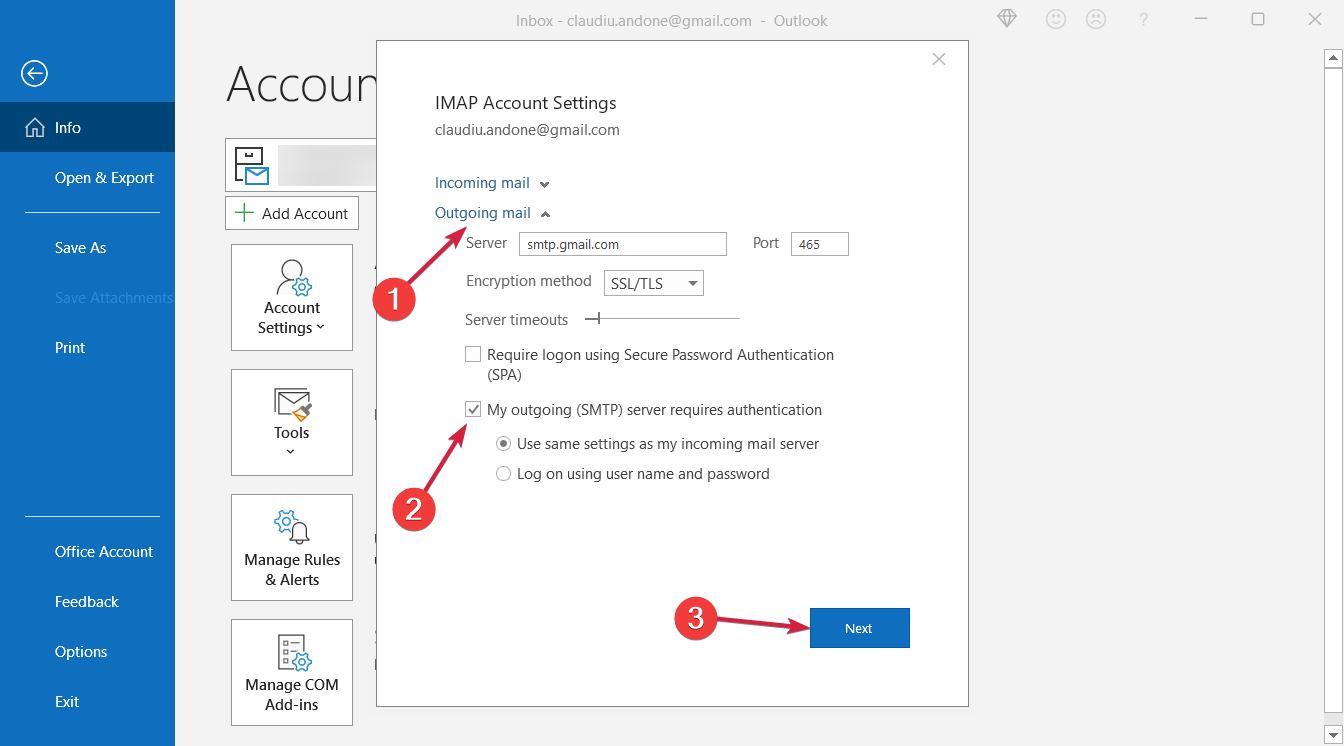
Task: Select Log on using user name and password
Action: tap(504, 474)
